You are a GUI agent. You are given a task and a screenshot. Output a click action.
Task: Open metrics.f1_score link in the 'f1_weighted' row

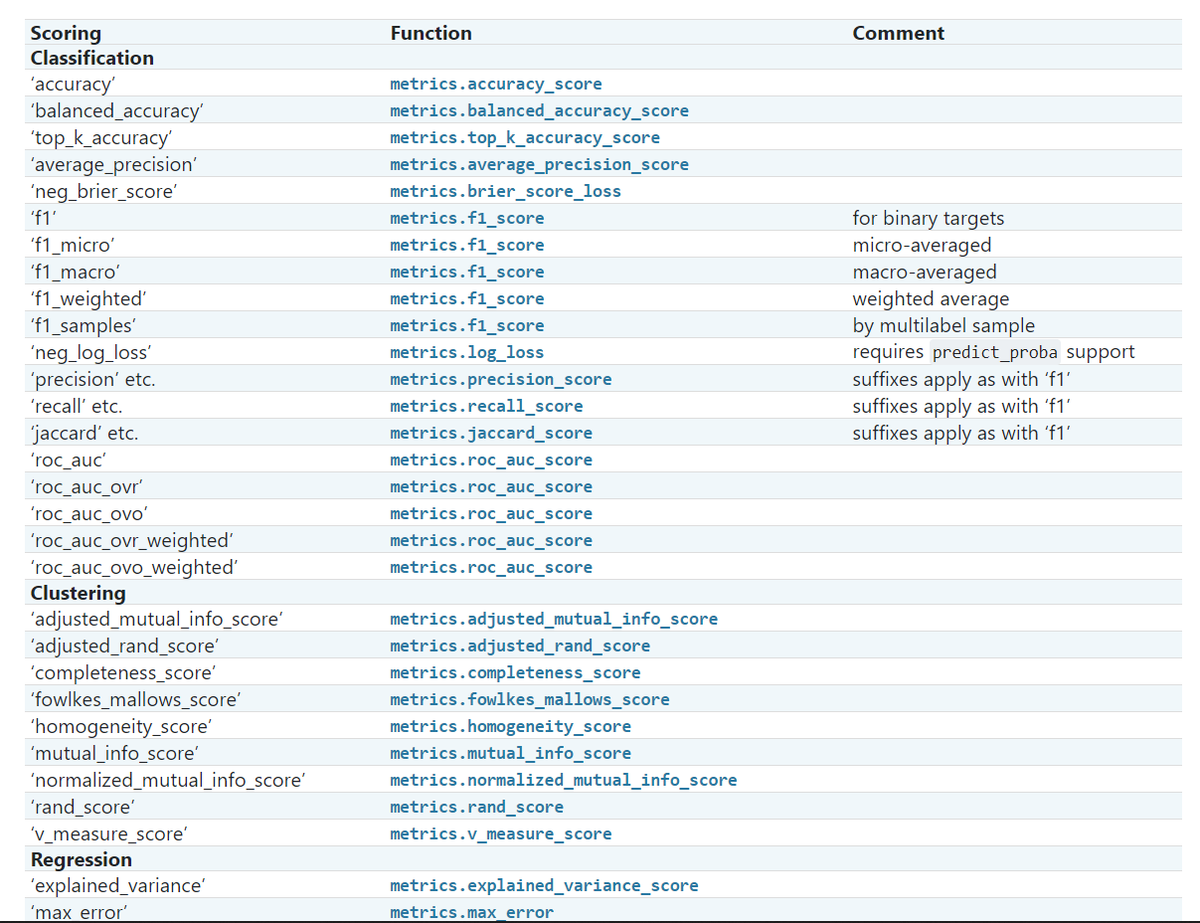[467, 299]
